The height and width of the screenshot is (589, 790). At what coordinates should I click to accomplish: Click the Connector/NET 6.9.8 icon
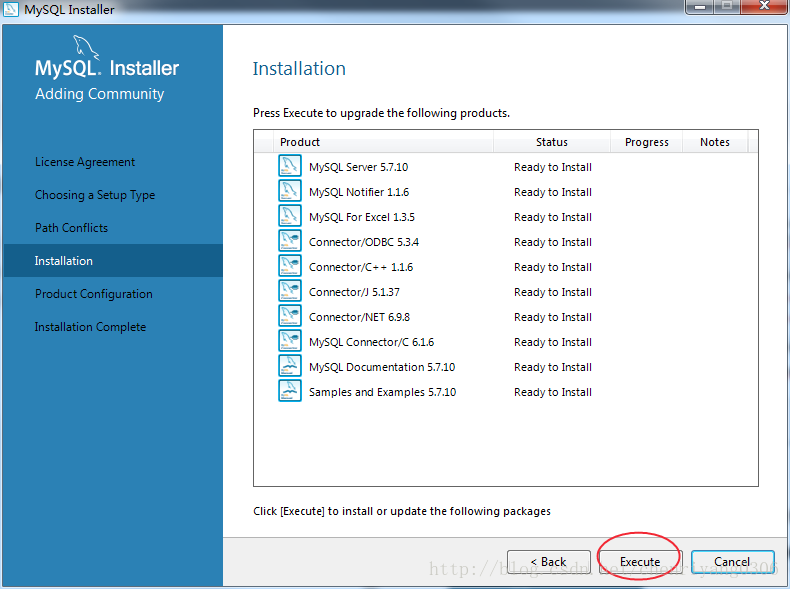click(x=290, y=315)
